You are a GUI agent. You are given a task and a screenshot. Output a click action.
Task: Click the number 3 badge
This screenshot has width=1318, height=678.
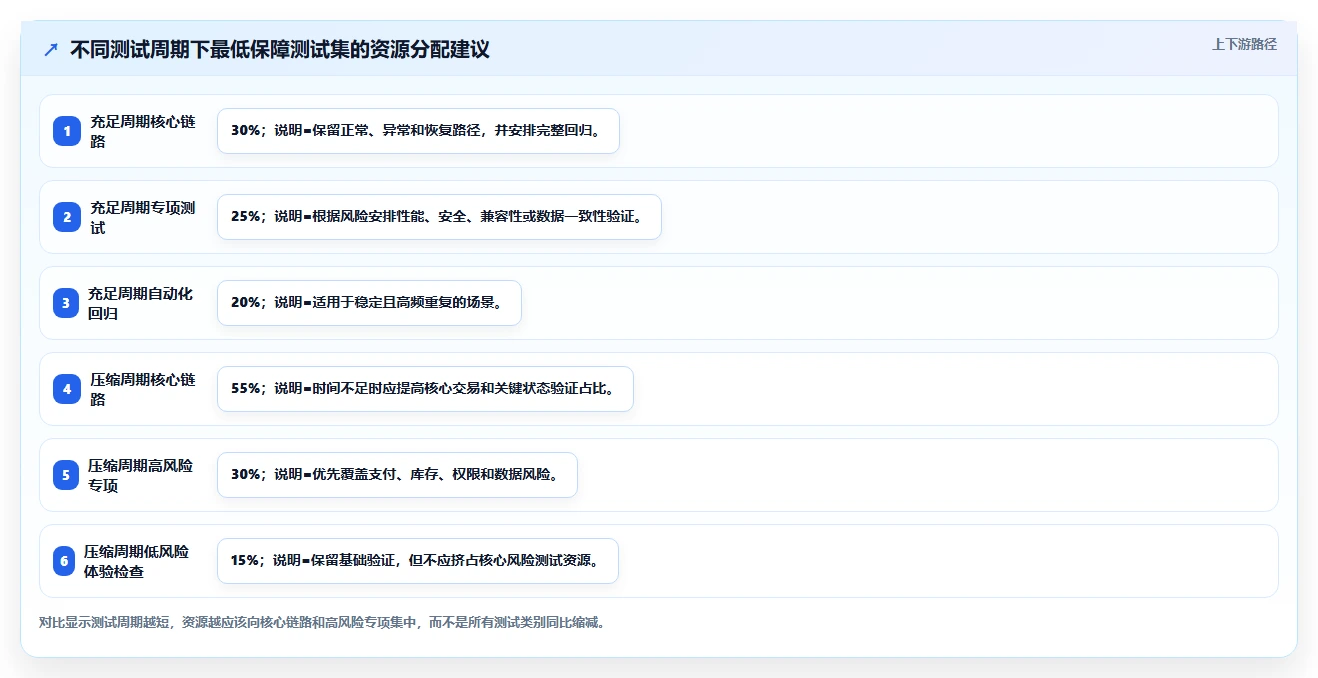tap(66, 303)
